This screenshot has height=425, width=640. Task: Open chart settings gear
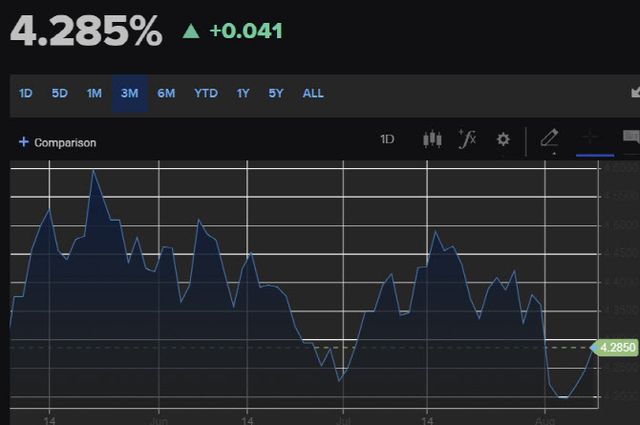[503, 139]
